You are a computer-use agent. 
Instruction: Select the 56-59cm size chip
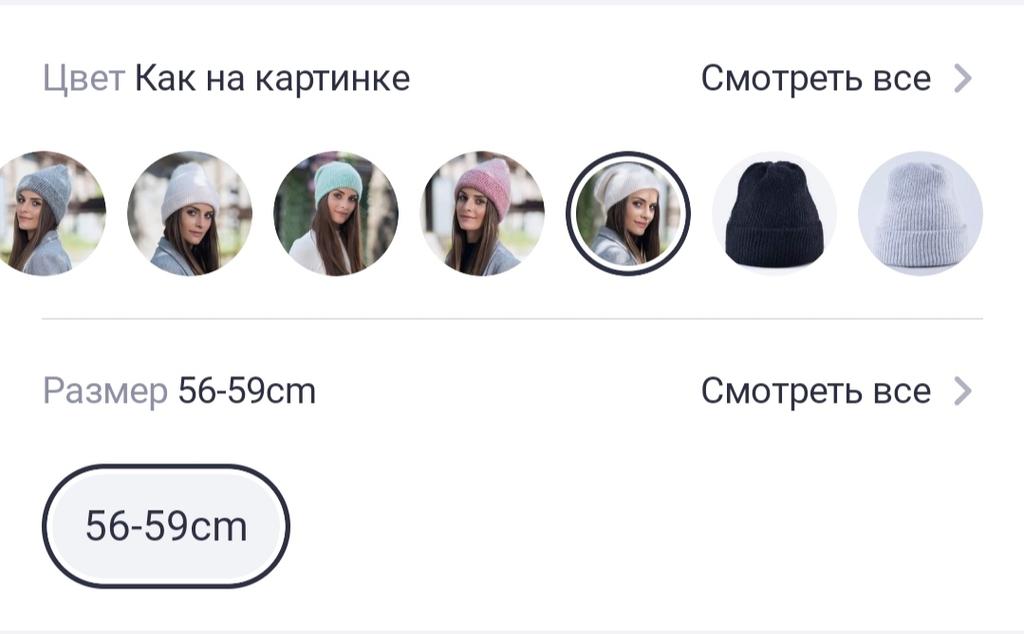pyautogui.click(x=166, y=526)
